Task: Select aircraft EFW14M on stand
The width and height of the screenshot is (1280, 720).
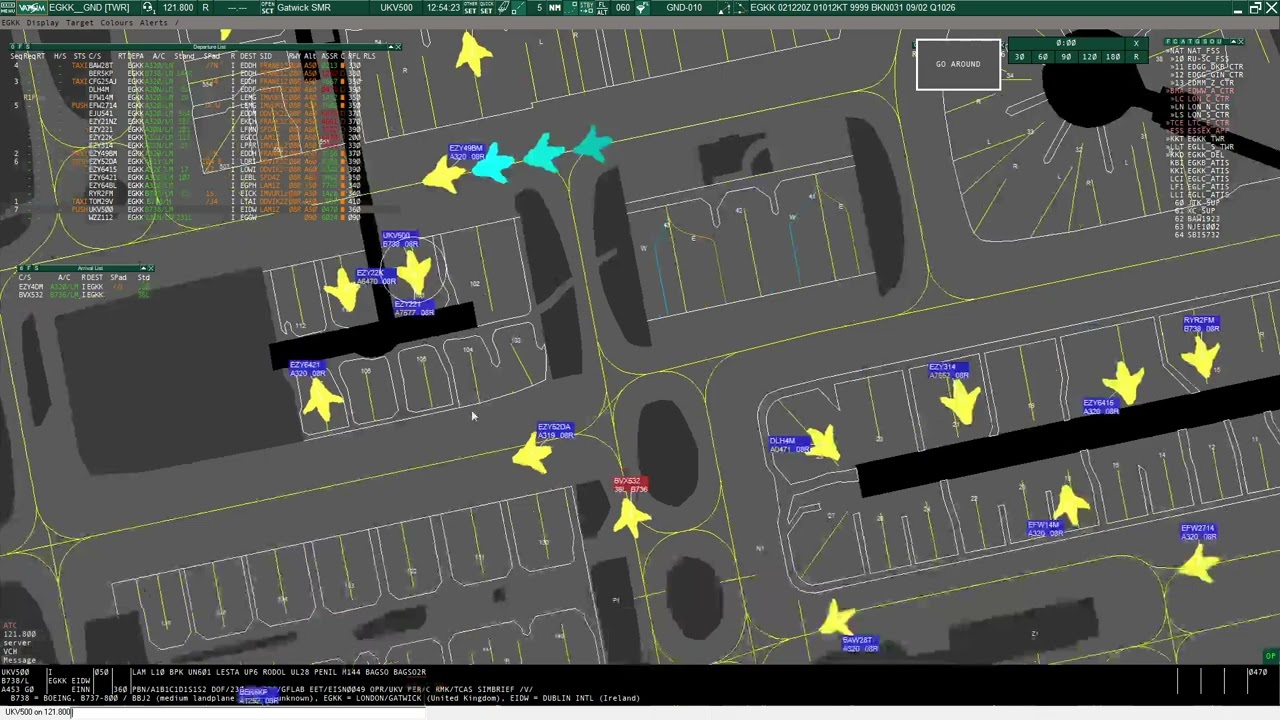Action: tap(1072, 505)
